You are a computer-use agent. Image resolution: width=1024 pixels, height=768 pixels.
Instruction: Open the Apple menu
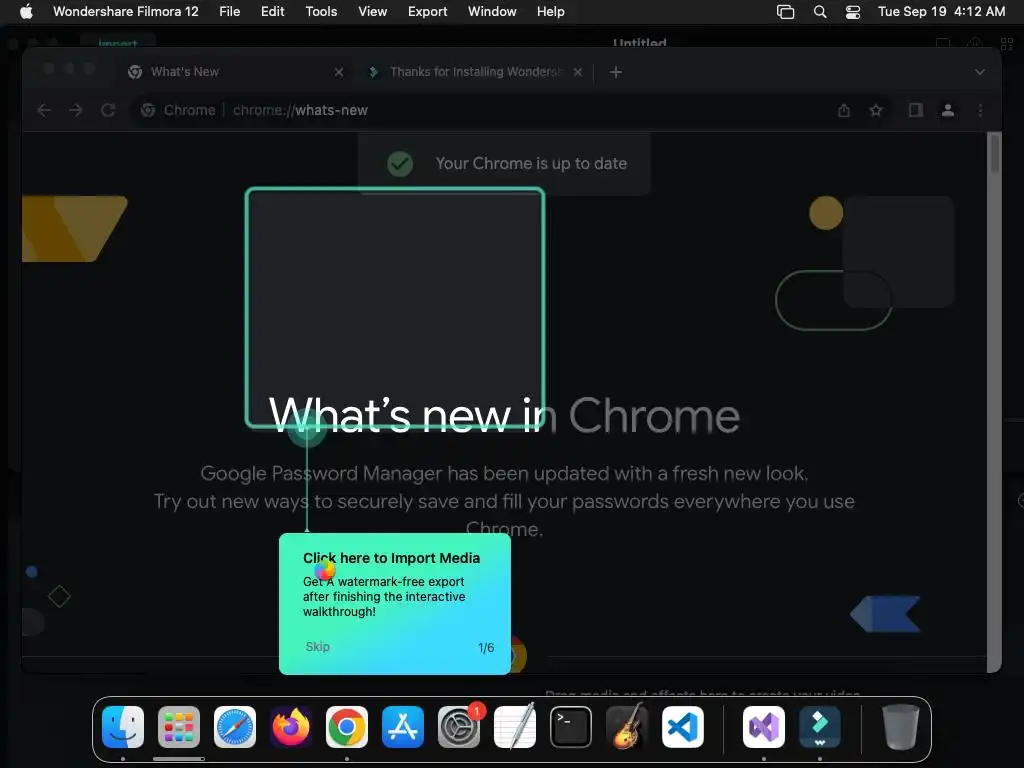[26, 12]
